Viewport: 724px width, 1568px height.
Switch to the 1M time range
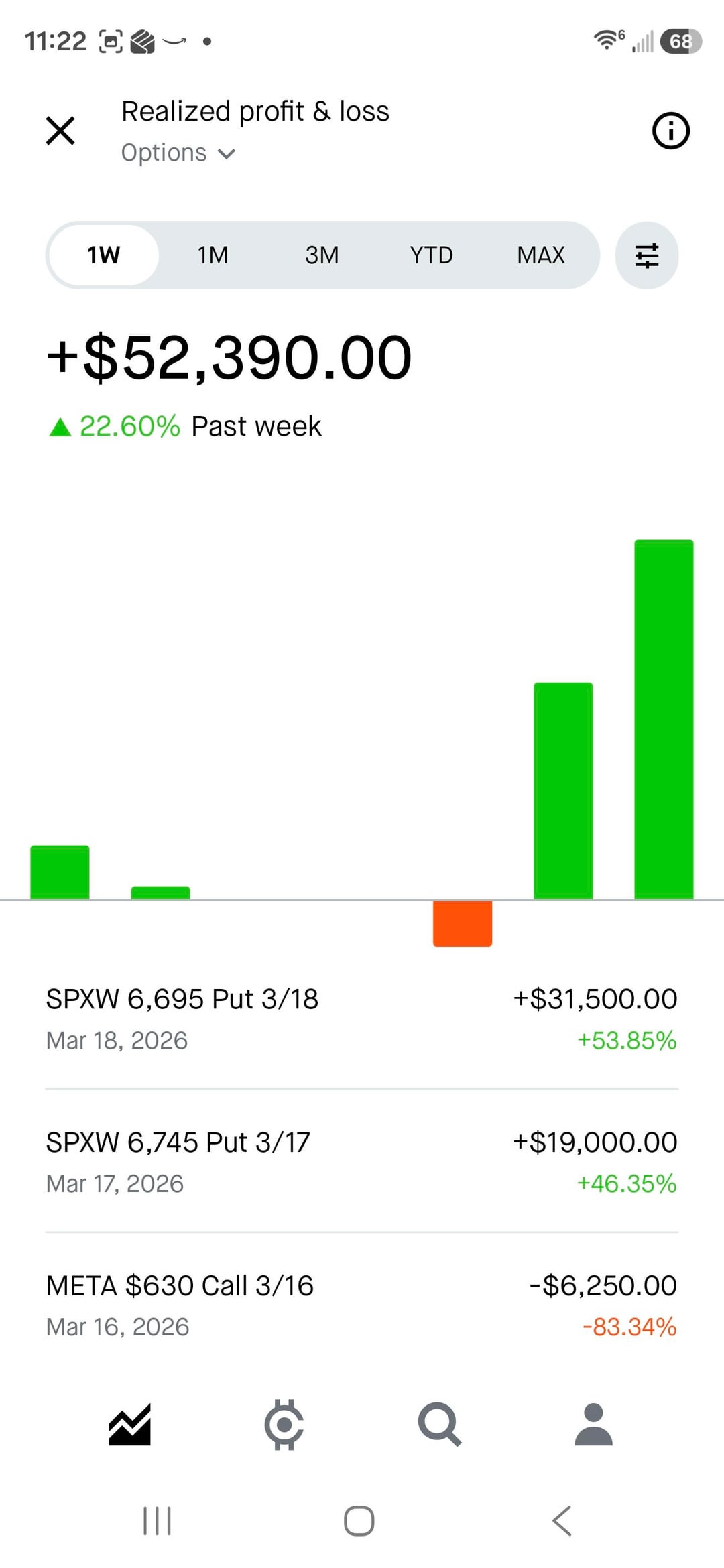pyautogui.click(x=213, y=255)
